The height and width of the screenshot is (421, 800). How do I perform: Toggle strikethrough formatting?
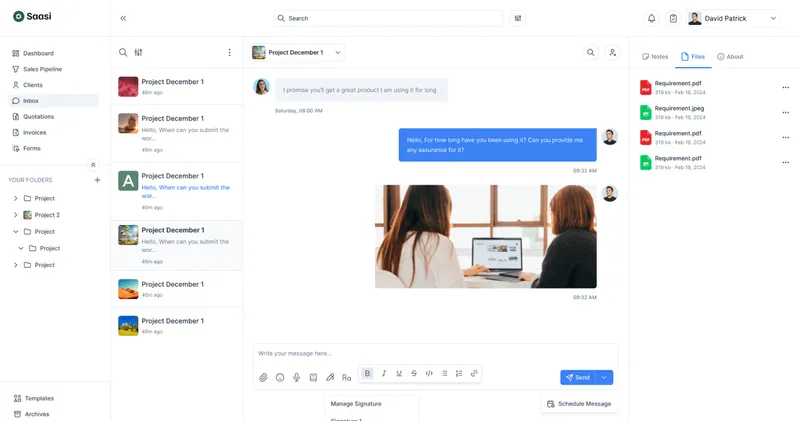[414, 374]
